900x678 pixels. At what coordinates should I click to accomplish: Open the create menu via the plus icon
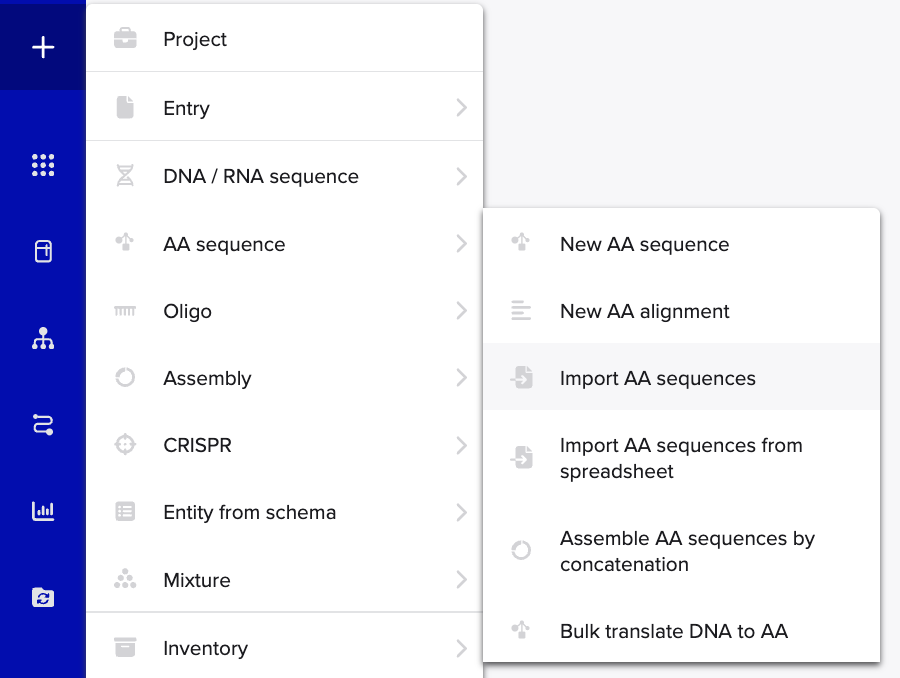click(42, 46)
